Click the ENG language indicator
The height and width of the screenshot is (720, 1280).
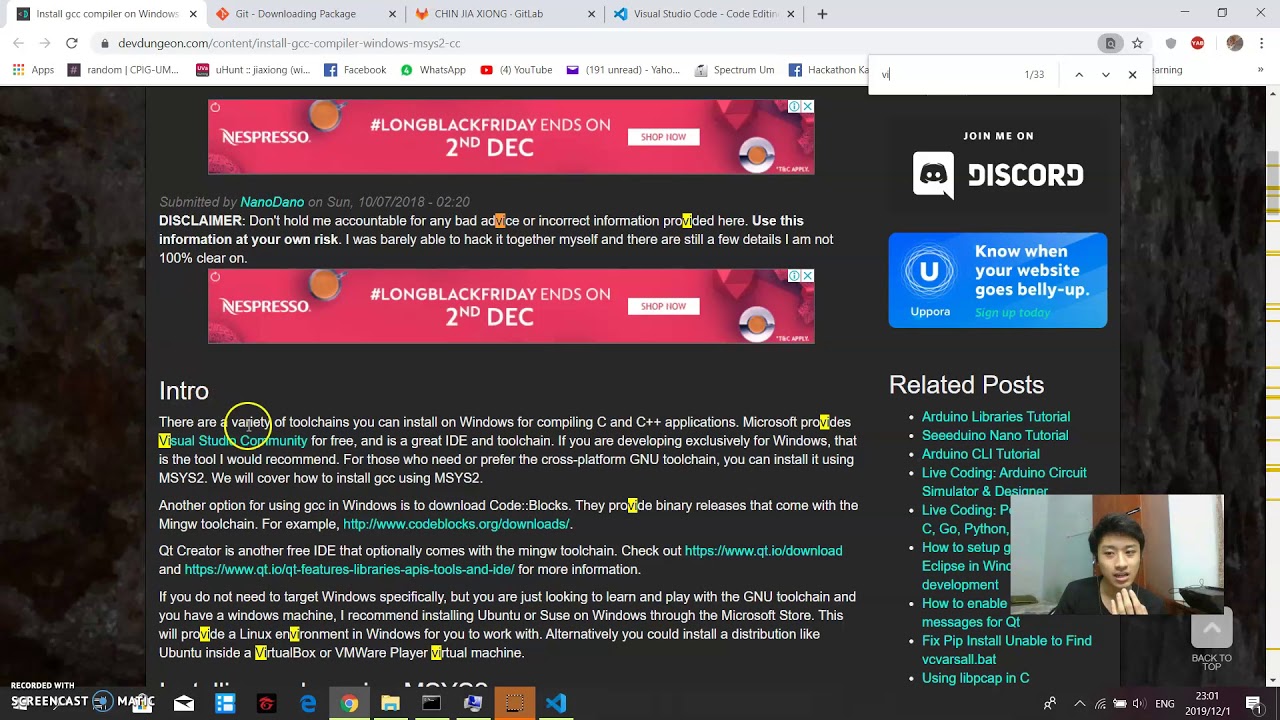pyautogui.click(x=1165, y=704)
